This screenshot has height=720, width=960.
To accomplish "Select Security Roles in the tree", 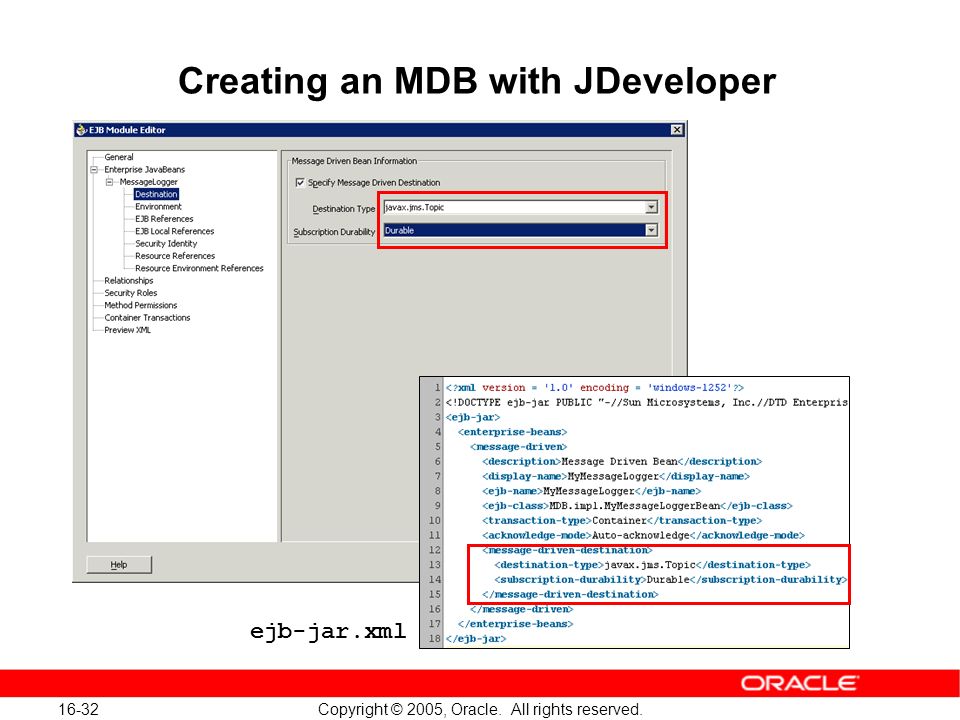I will [x=130, y=293].
